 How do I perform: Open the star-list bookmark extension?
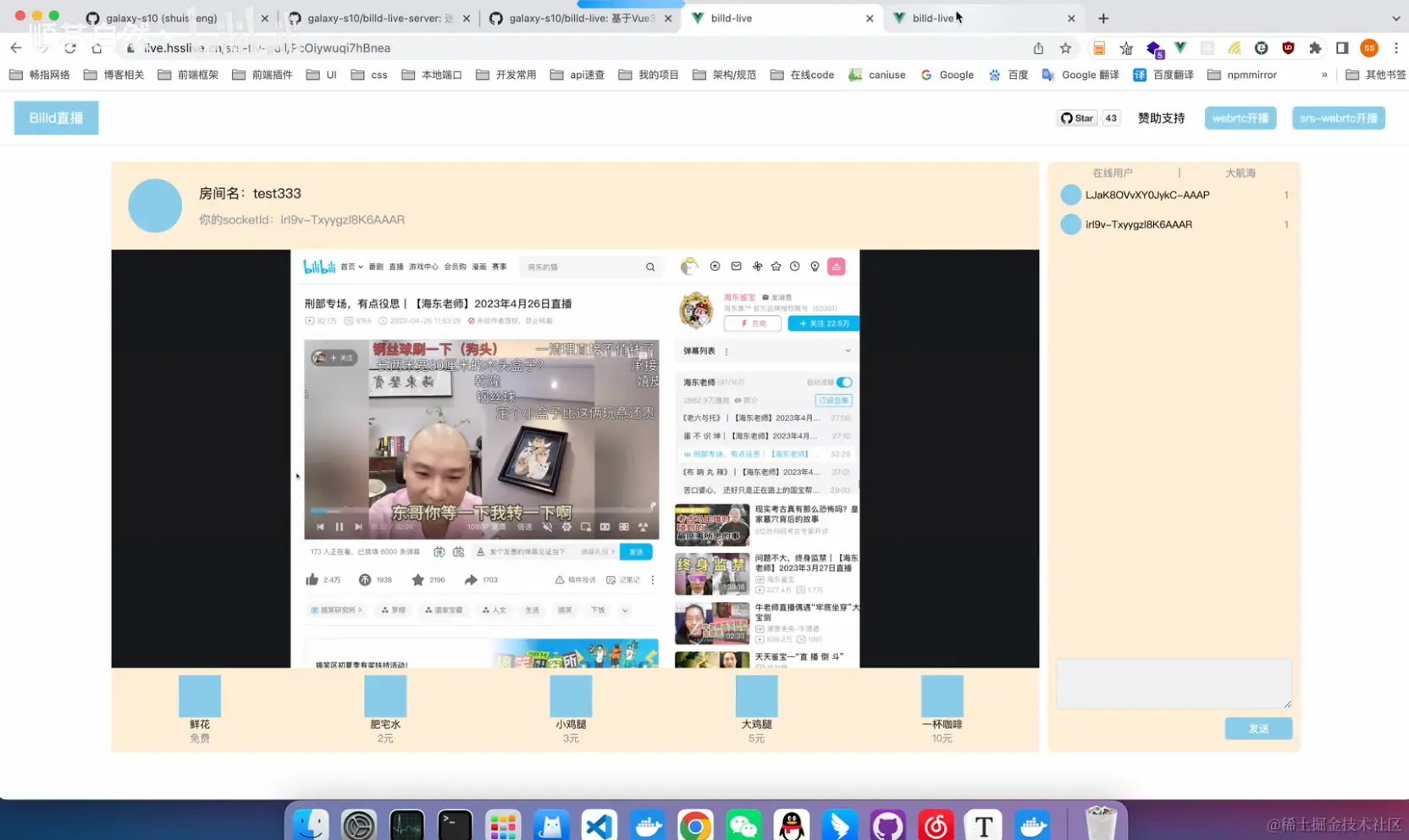tap(1126, 48)
